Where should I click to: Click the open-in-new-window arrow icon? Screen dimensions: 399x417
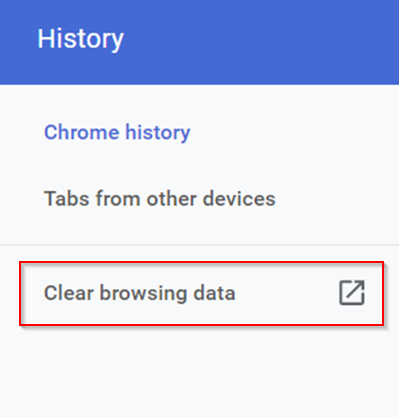tap(352, 293)
